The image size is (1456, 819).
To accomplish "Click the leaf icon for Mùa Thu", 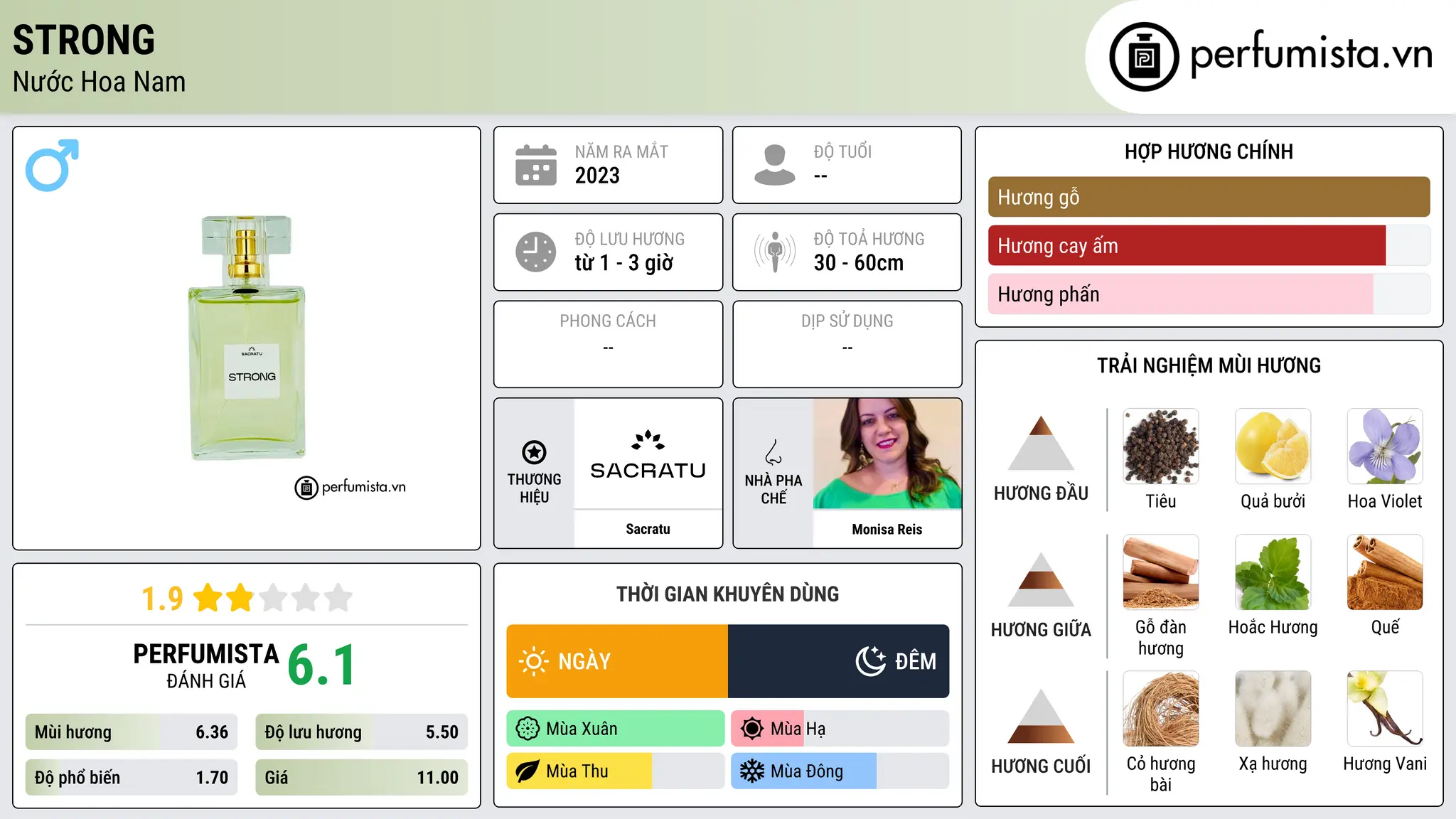I will pyautogui.click(x=528, y=771).
